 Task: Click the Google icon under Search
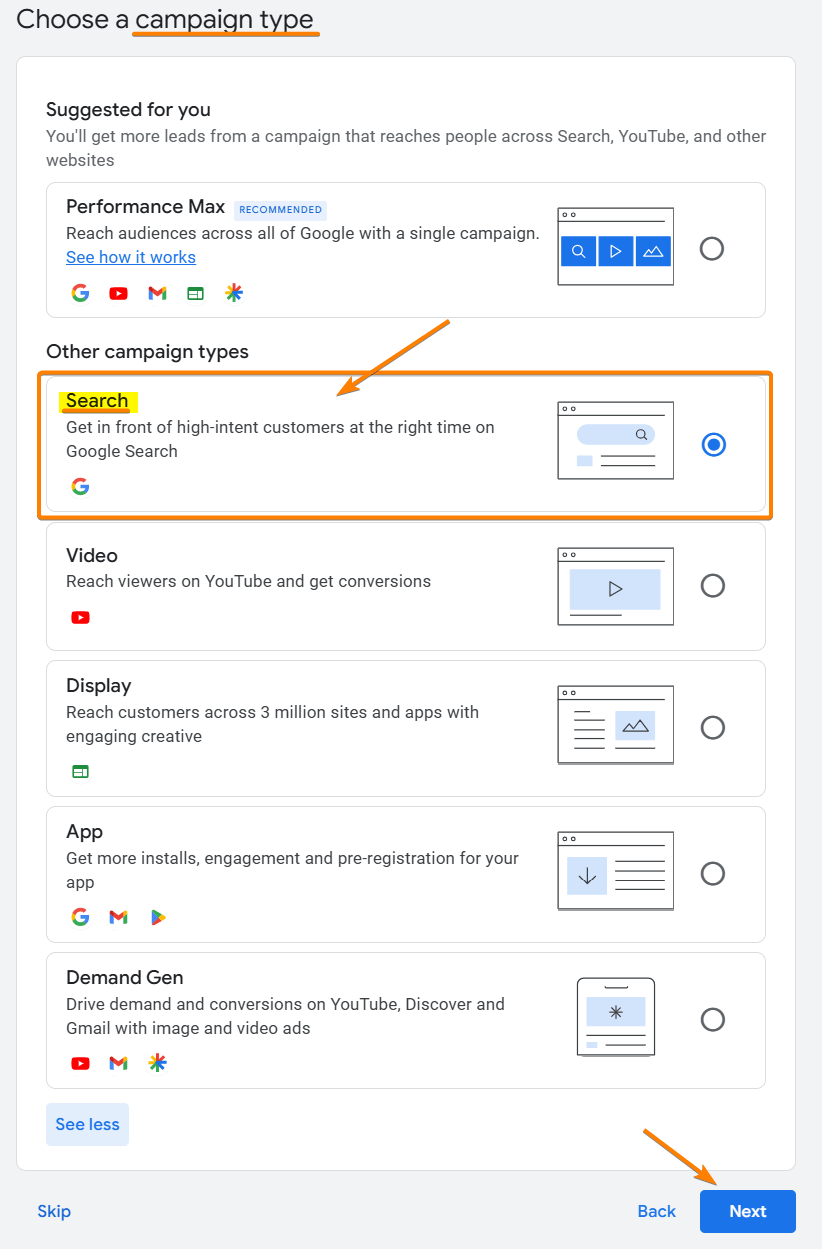click(x=81, y=487)
